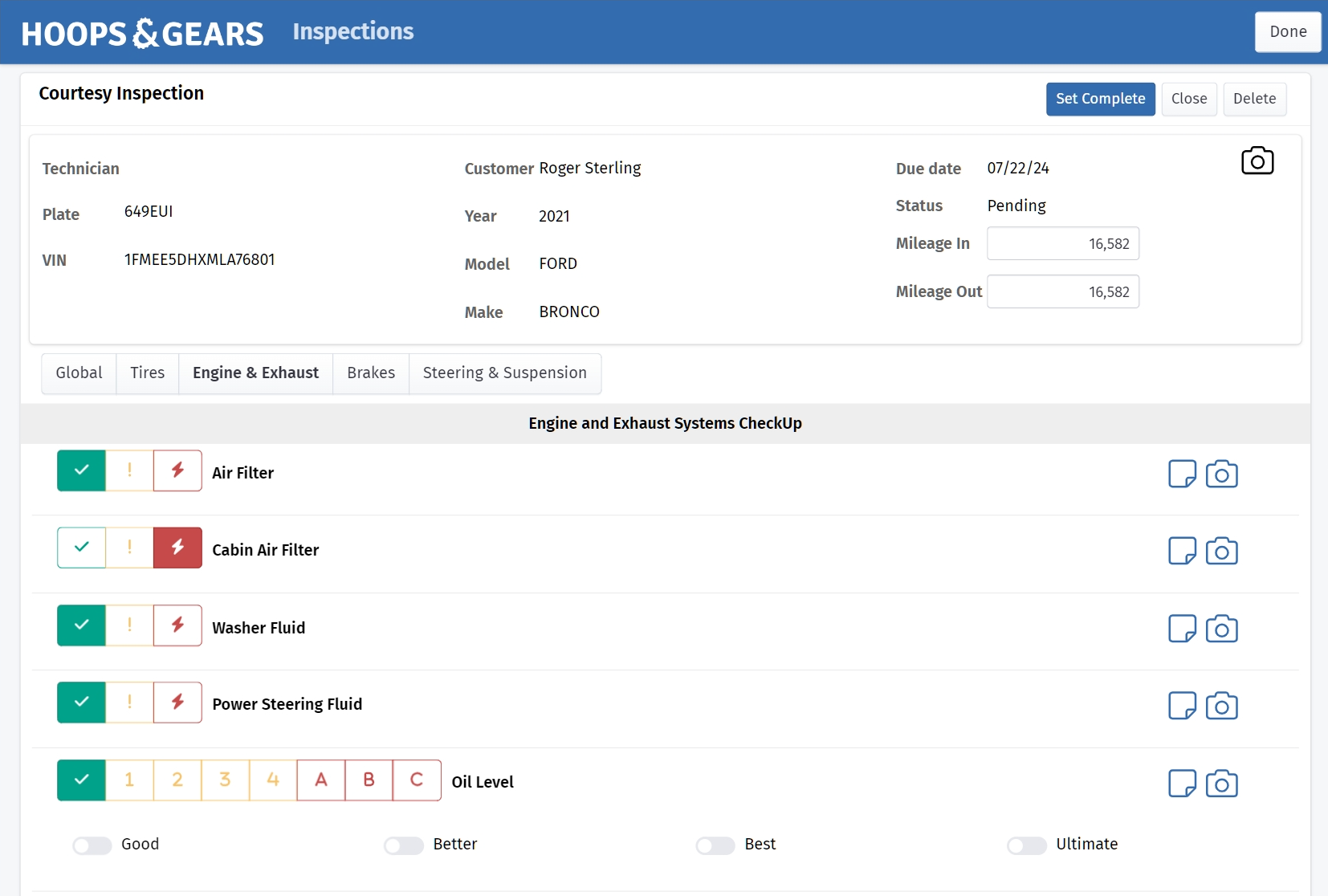This screenshot has width=1328, height=896.
Task: Click the Close button
Action: (x=1189, y=99)
